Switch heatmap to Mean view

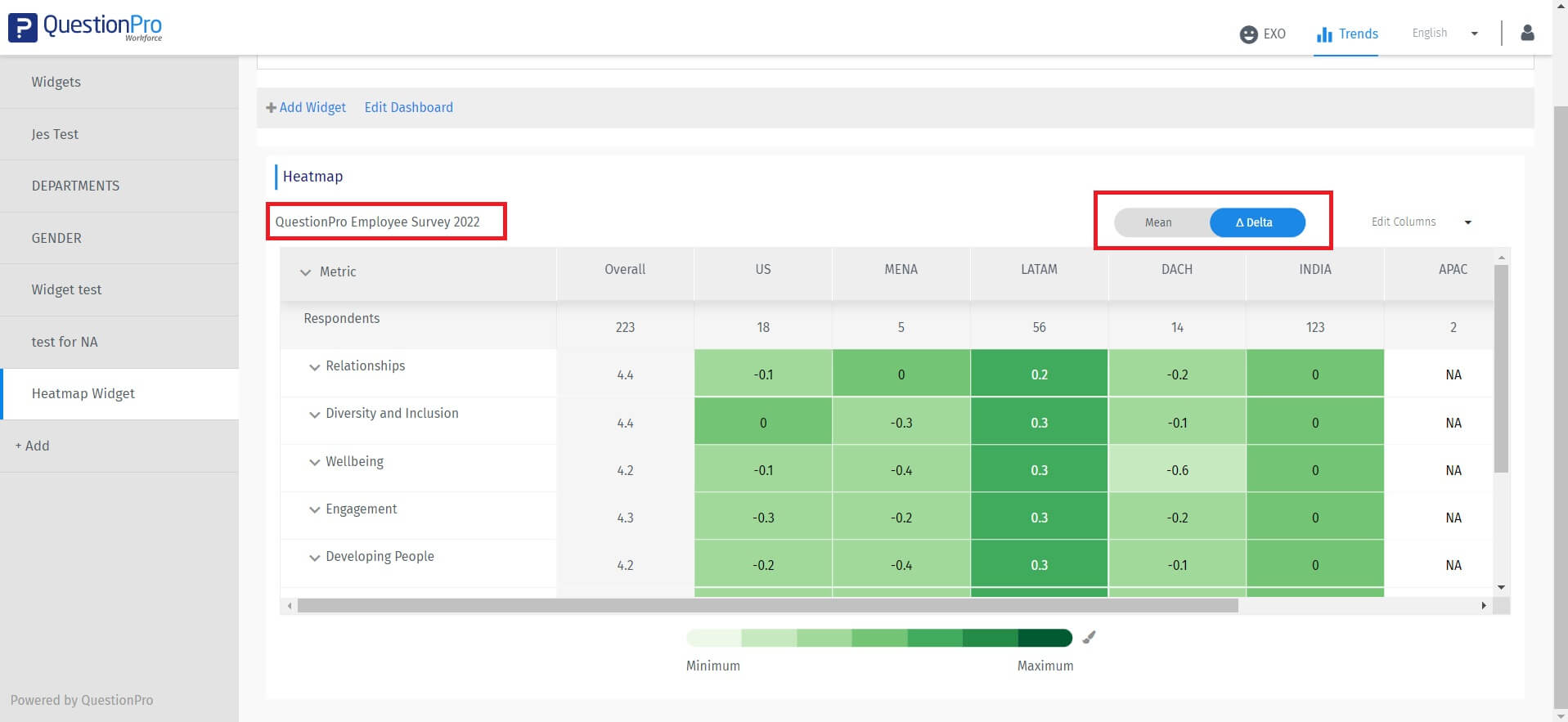point(1158,222)
